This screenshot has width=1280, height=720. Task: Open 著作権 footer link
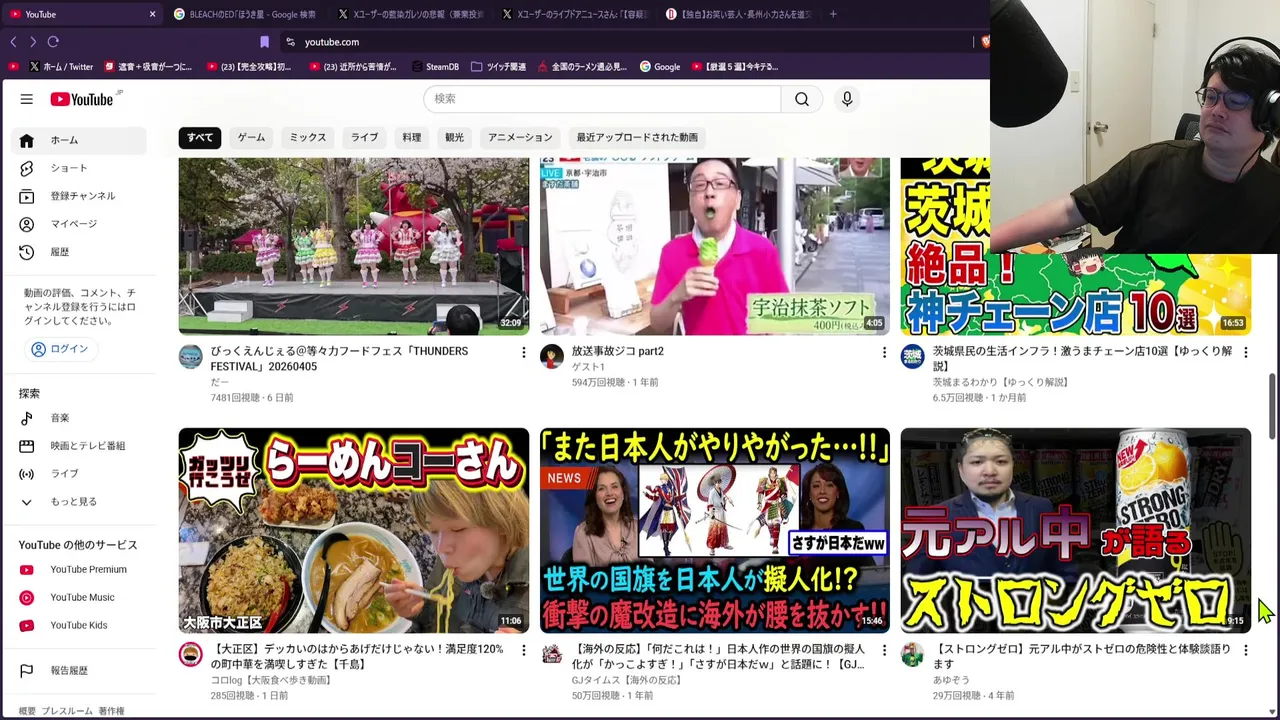(112, 711)
